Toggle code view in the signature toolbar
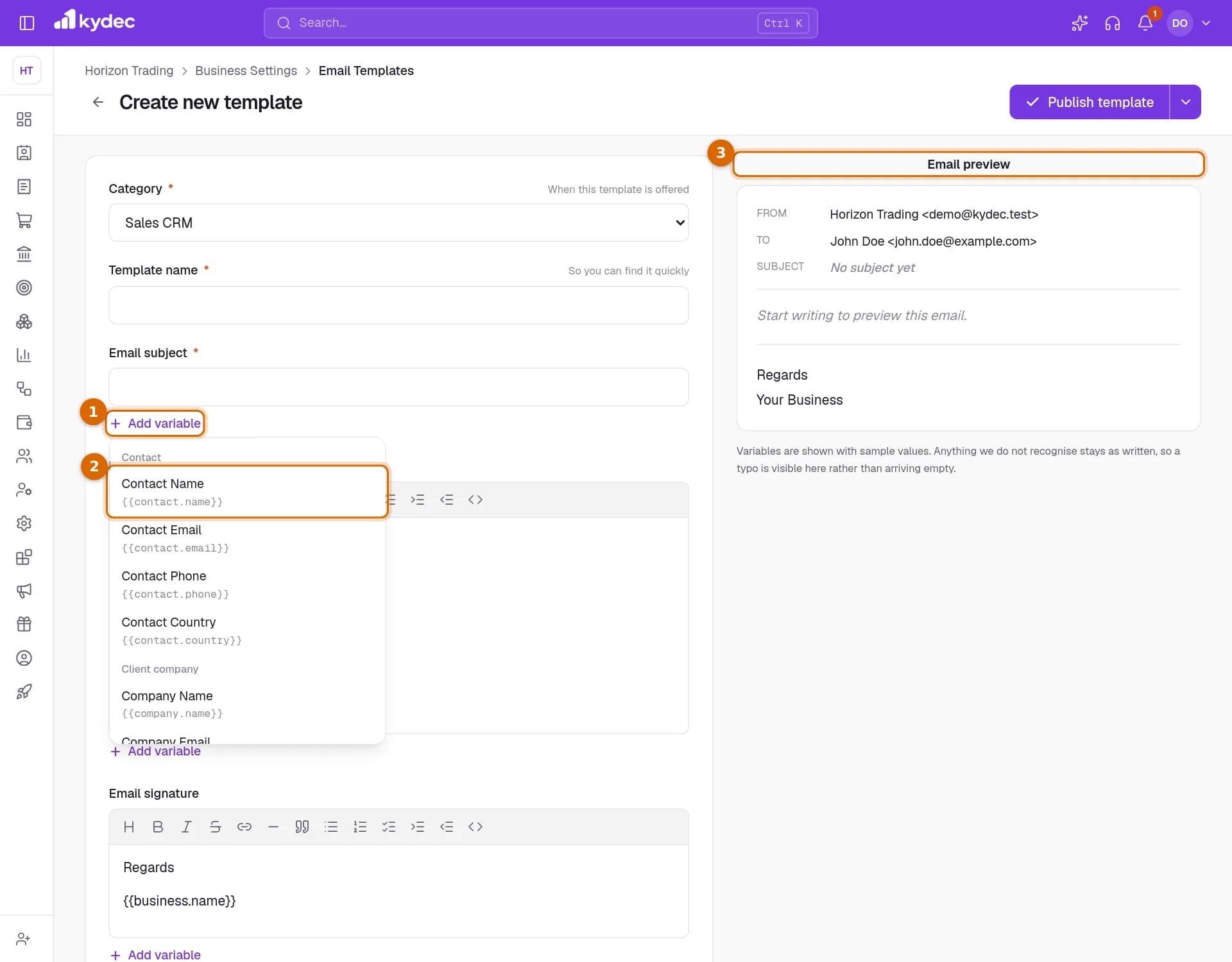Viewport: 1232px width, 962px height. pyautogui.click(x=475, y=827)
